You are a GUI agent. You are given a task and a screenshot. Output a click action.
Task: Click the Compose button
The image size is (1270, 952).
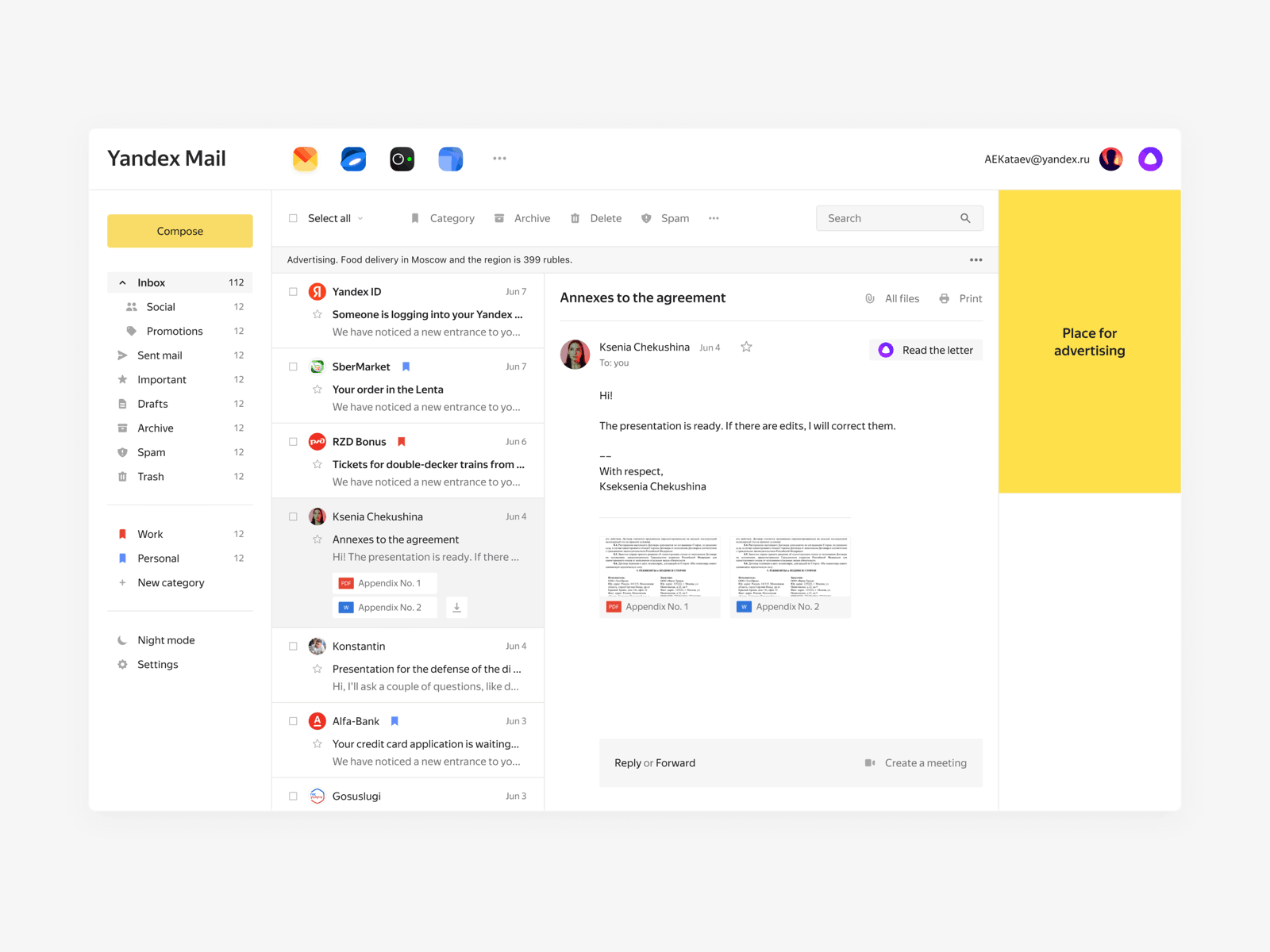click(180, 231)
